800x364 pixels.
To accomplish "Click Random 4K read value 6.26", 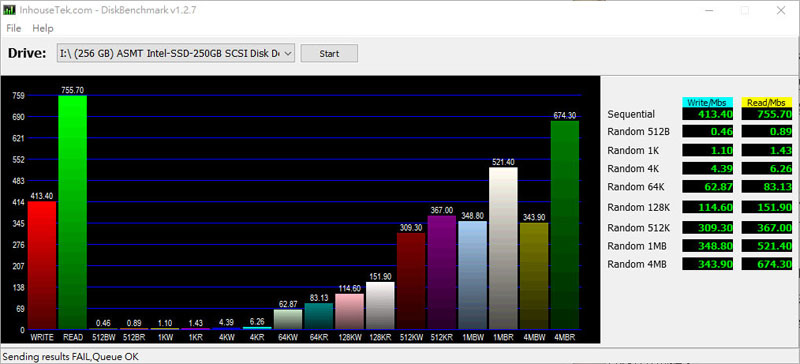I will point(766,168).
